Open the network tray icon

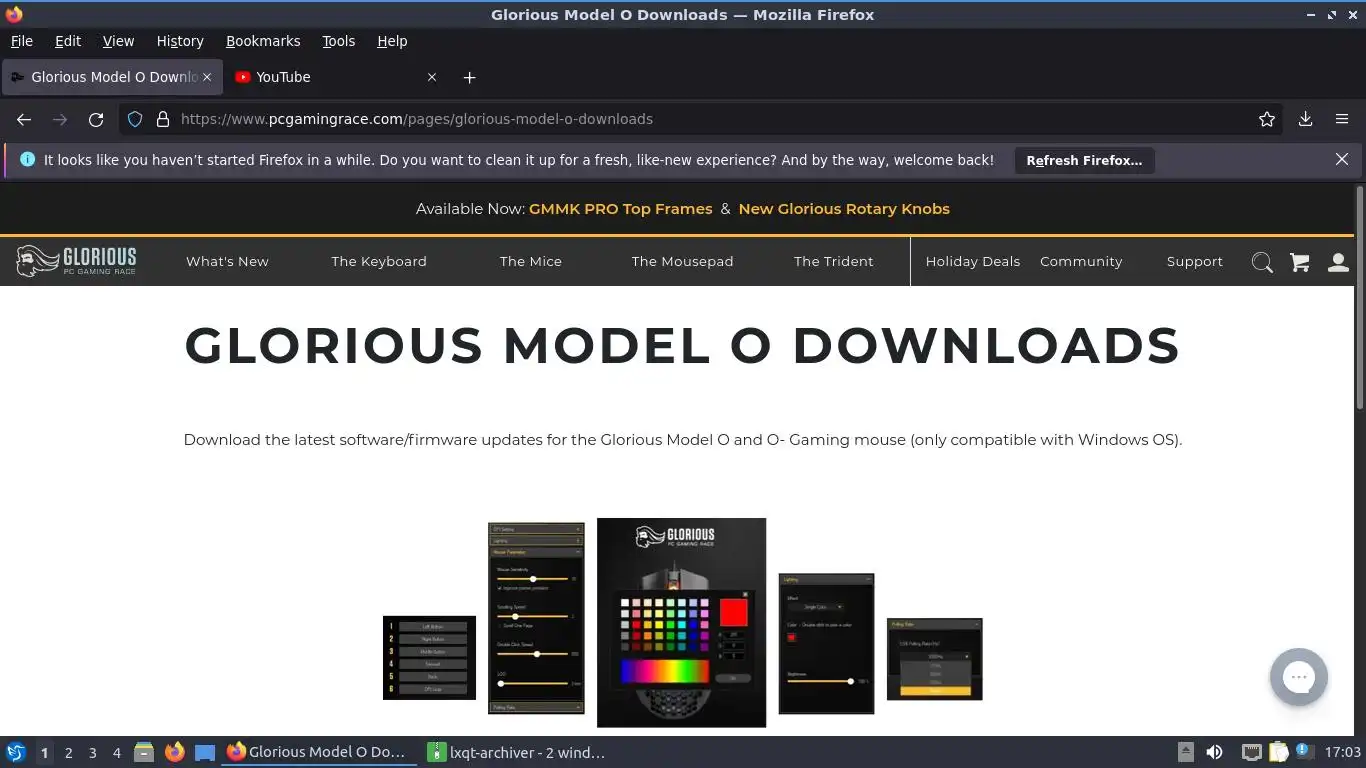pos(1251,752)
